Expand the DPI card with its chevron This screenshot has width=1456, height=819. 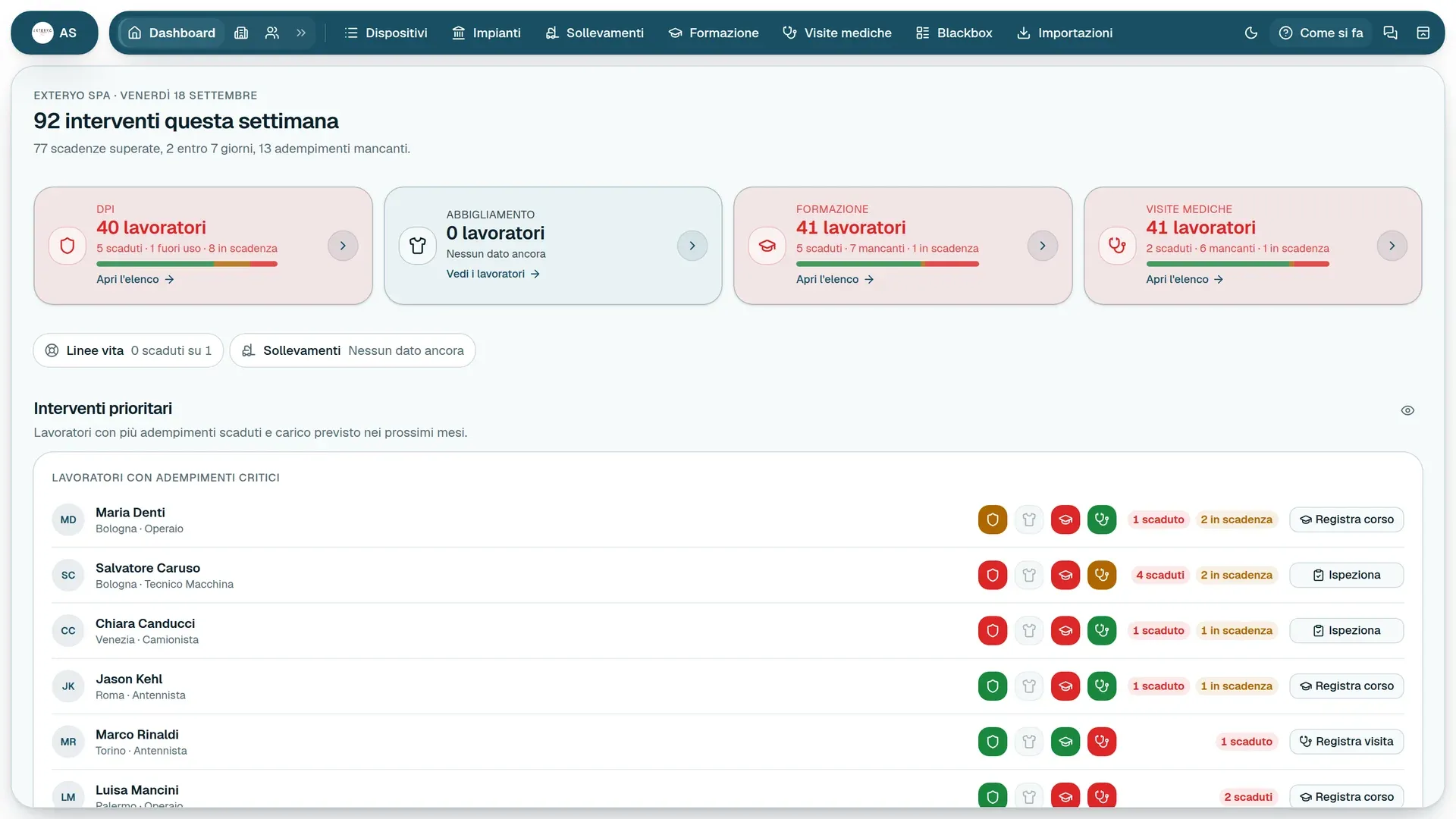pos(343,246)
